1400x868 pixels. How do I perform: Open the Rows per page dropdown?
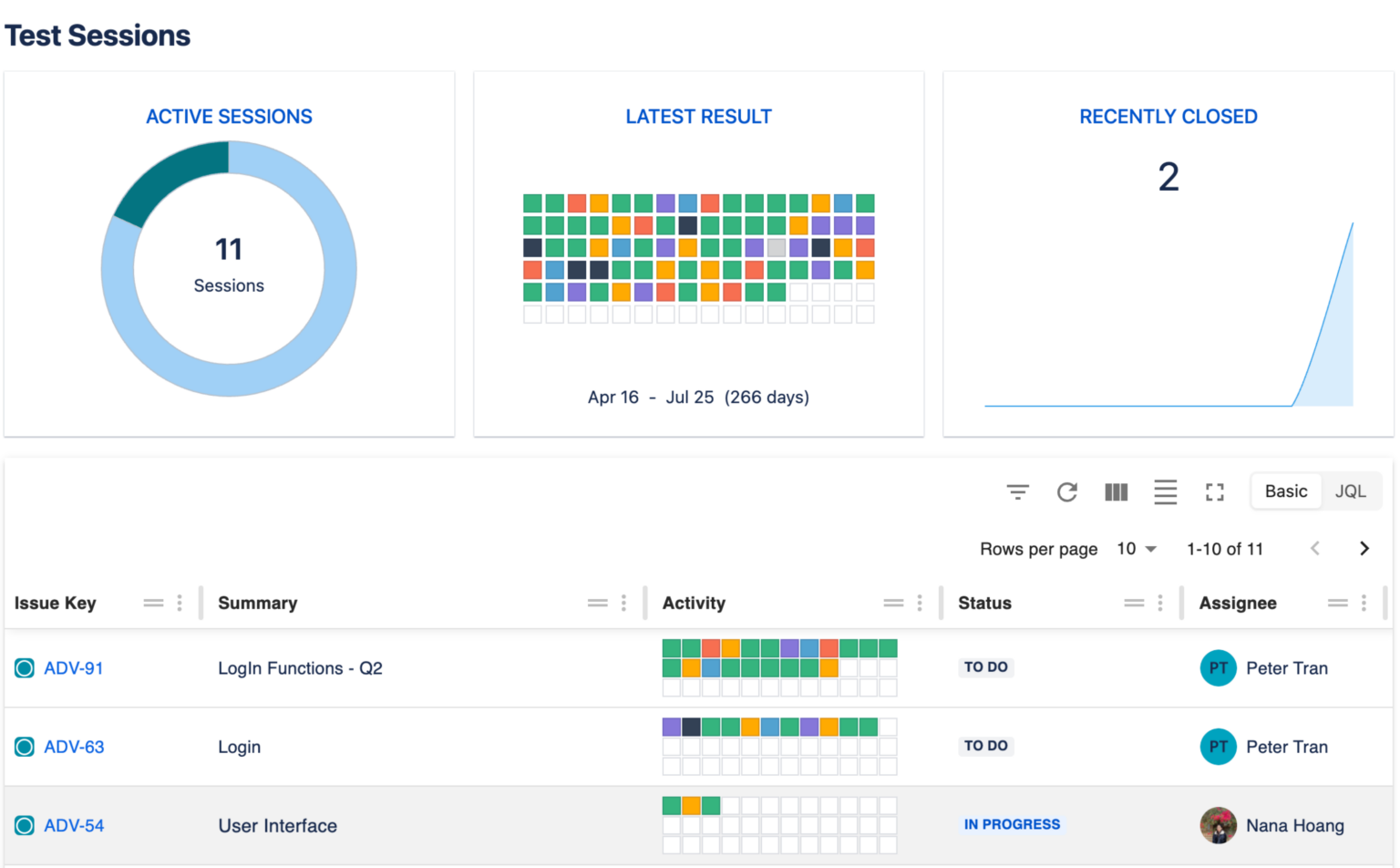point(1135,549)
